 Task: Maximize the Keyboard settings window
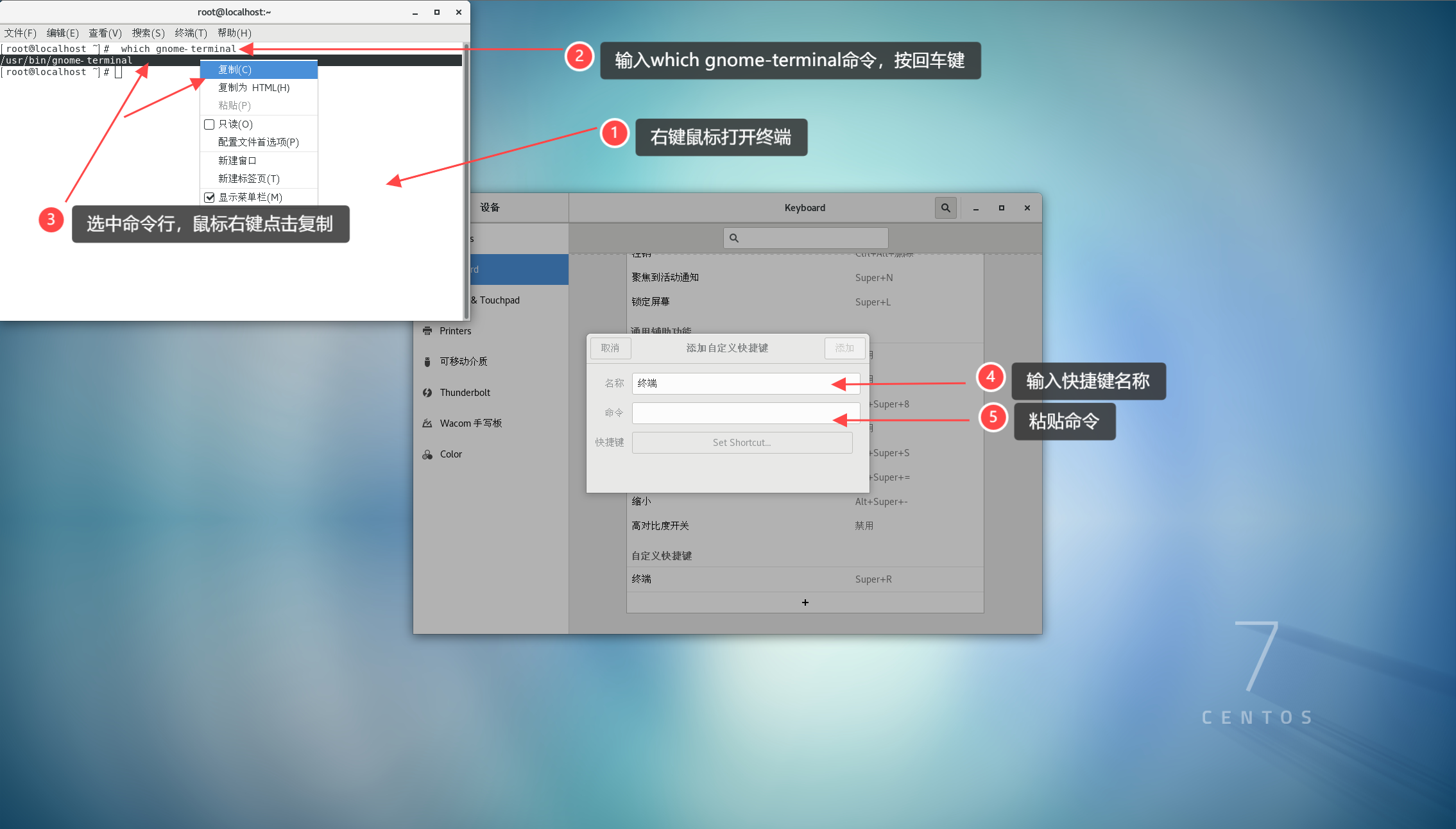(1002, 208)
